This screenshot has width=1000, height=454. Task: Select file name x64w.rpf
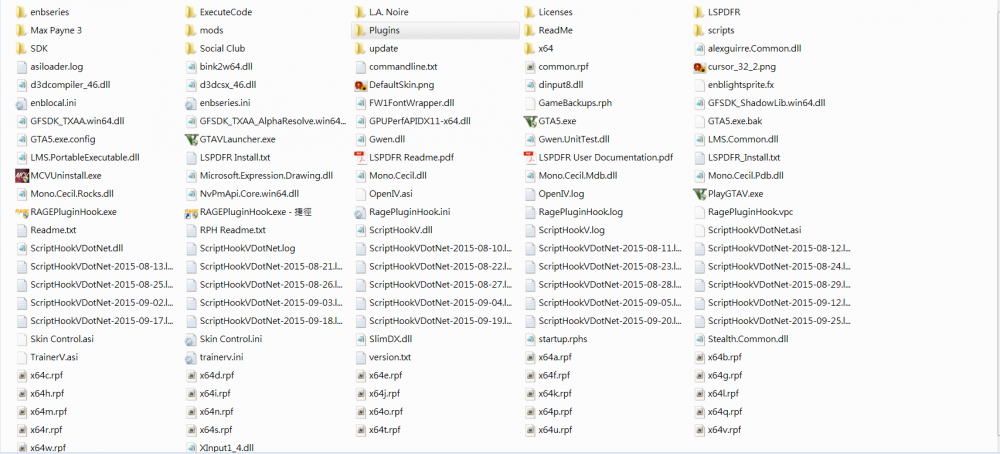tap(48, 448)
